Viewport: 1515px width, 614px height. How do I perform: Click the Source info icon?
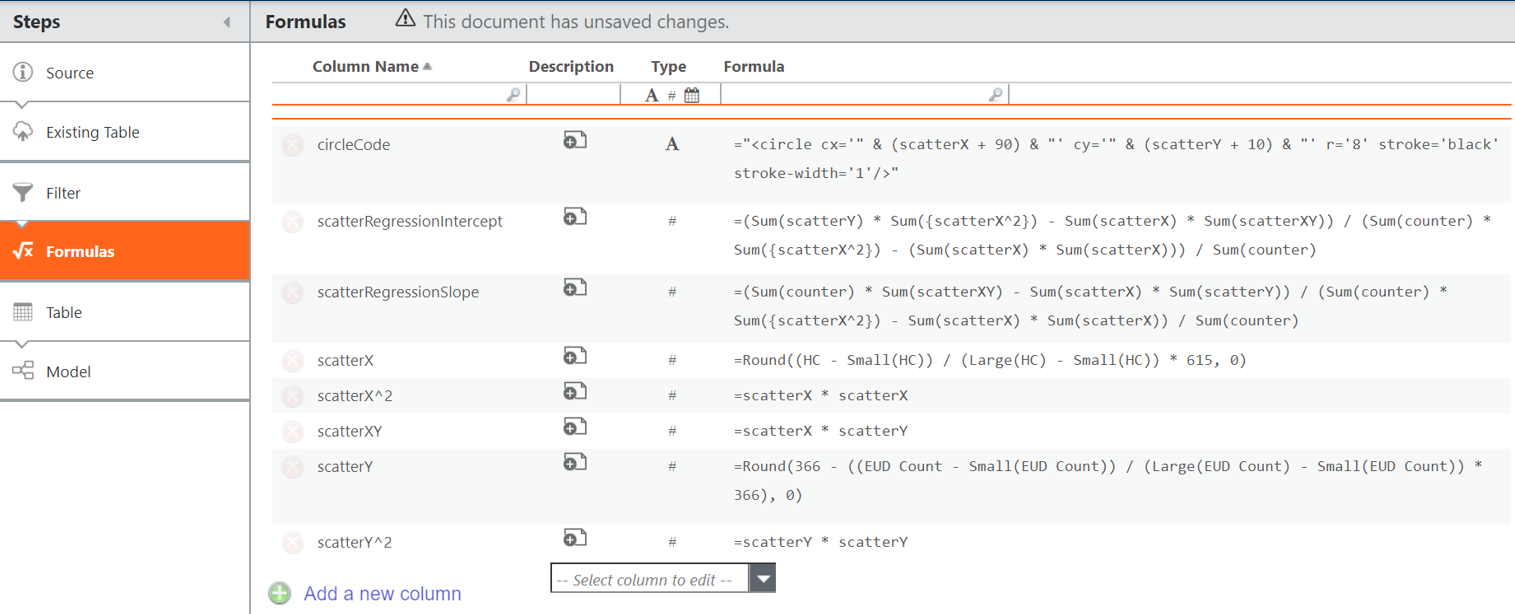(23, 72)
